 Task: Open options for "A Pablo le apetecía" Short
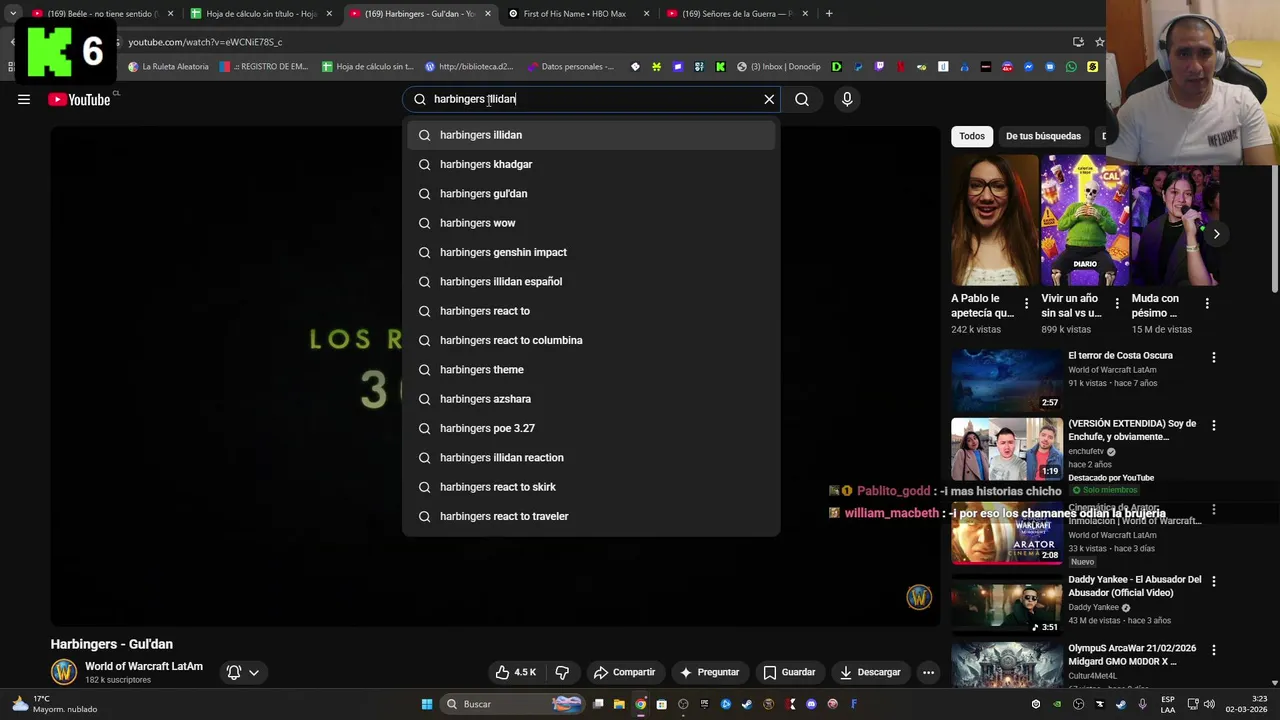[1026, 303]
